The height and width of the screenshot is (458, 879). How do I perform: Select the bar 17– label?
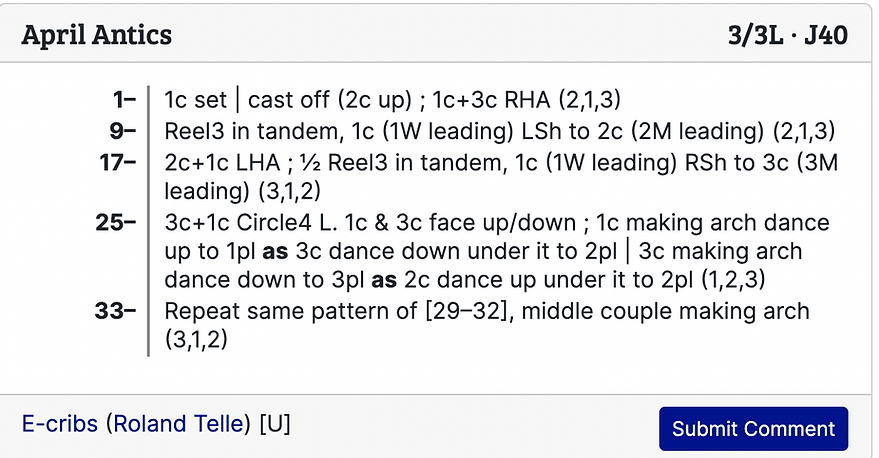pyautogui.click(x=118, y=161)
